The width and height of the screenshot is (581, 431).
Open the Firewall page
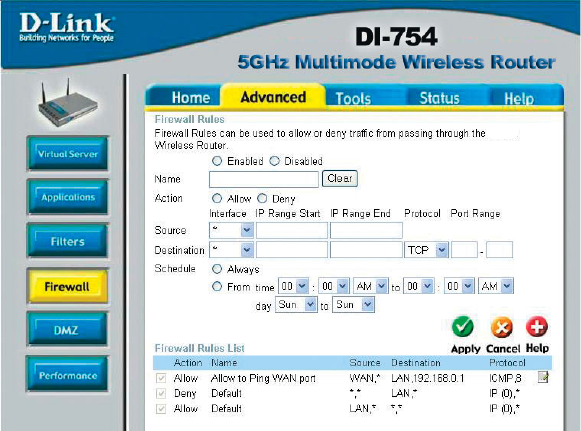point(67,286)
